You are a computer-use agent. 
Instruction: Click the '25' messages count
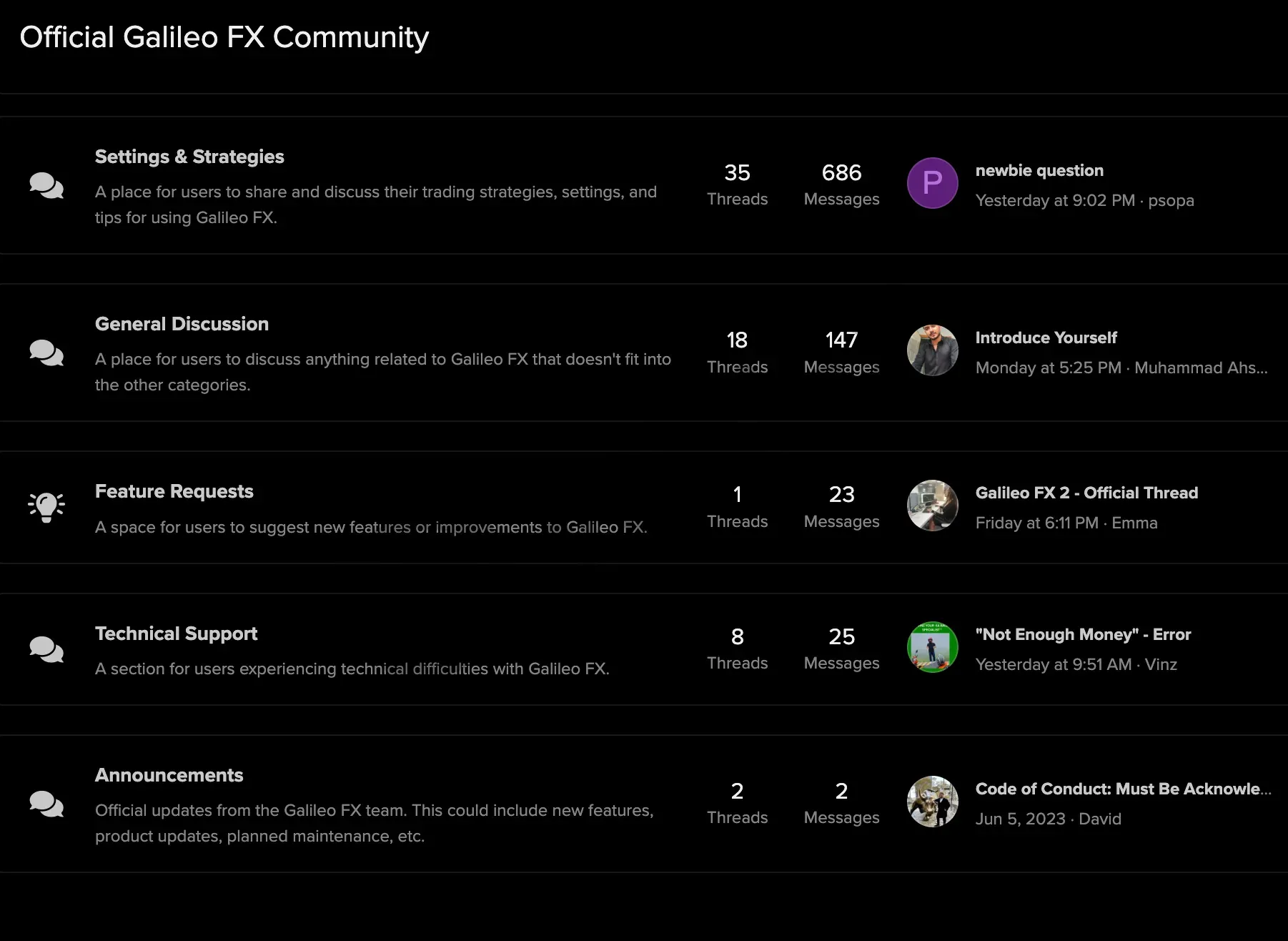click(841, 636)
